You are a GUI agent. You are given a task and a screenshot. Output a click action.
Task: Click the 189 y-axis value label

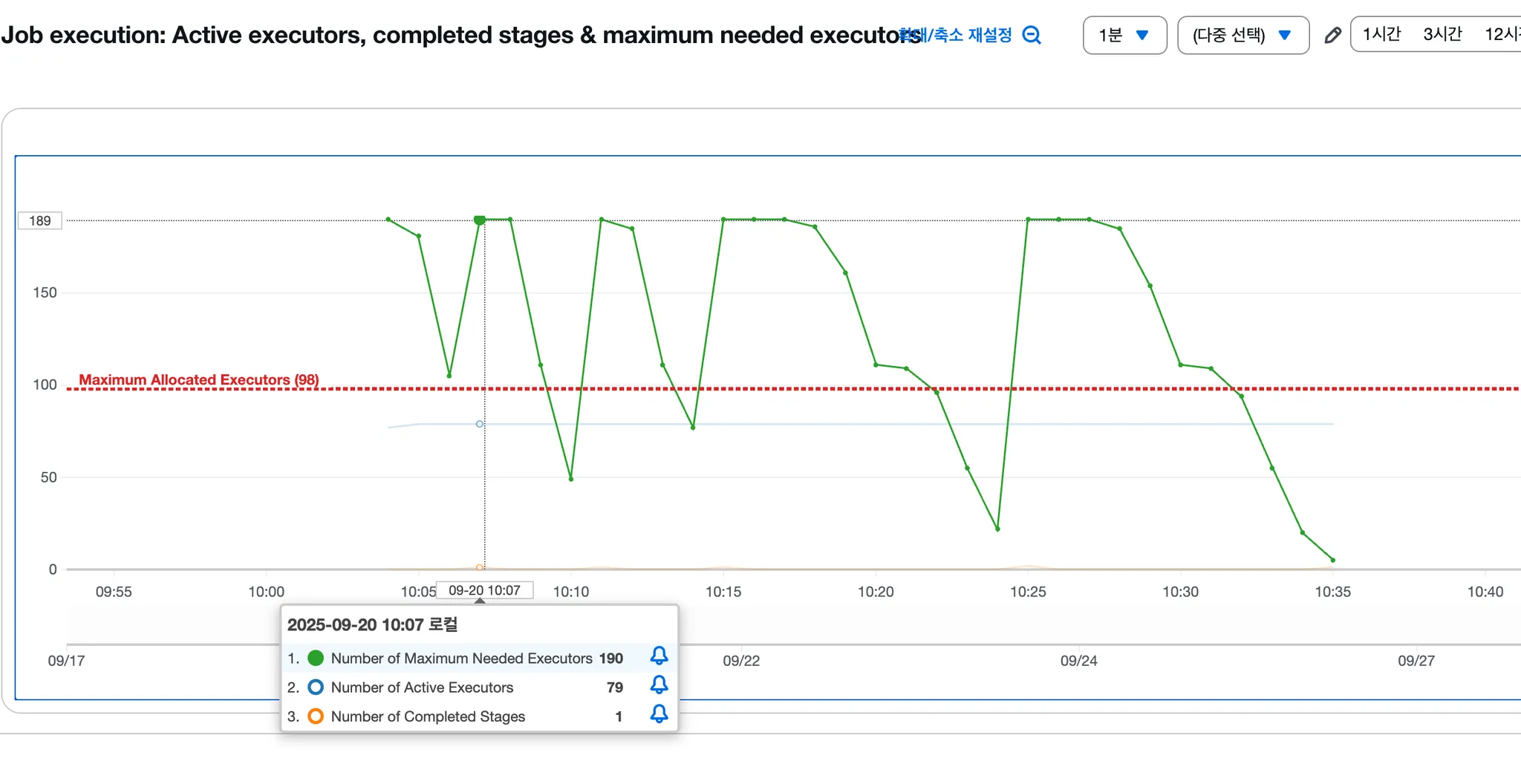coord(40,220)
